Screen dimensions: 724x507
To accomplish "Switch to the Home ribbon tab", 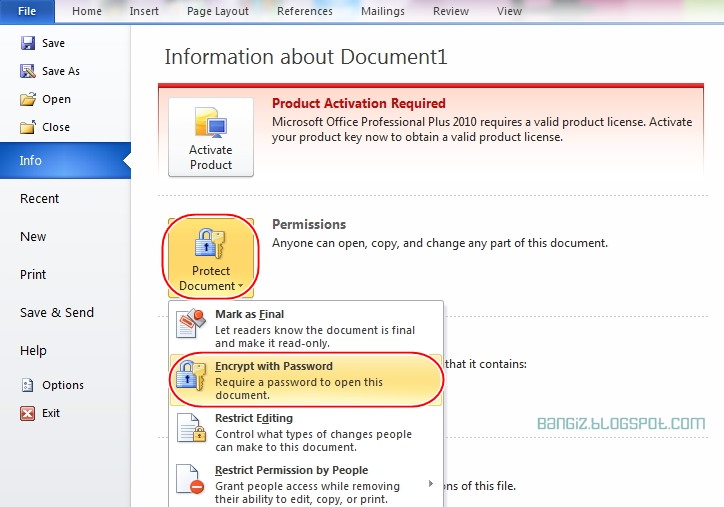I will (x=87, y=11).
